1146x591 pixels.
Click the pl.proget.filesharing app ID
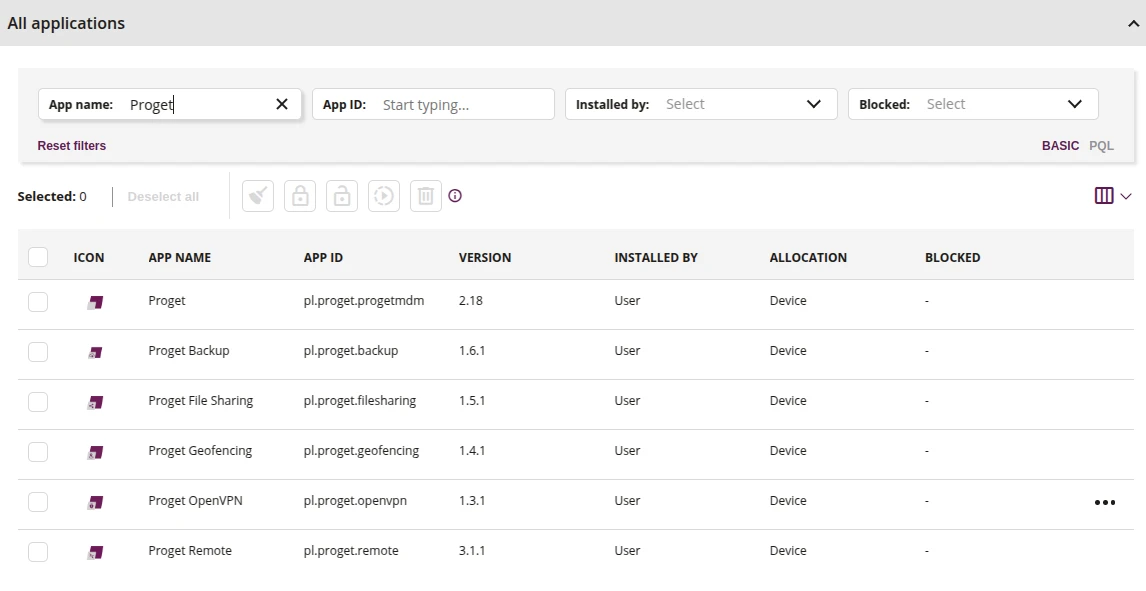click(360, 400)
